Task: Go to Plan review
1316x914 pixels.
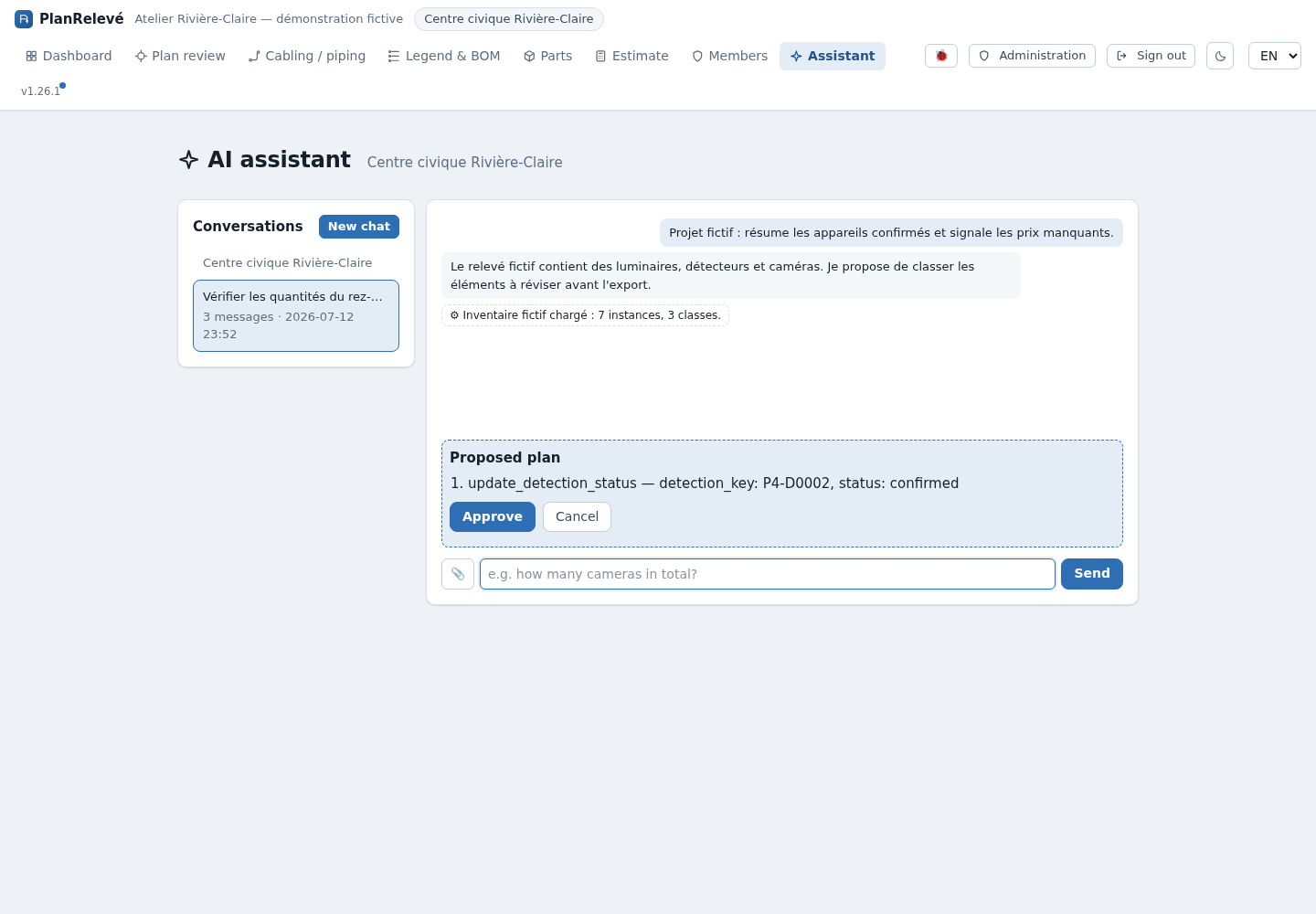Action: click(x=180, y=56)
